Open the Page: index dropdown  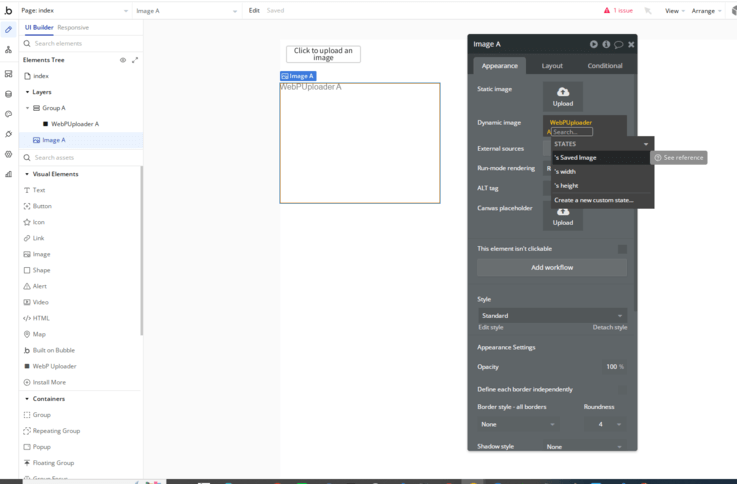click(x=74, y=10)
